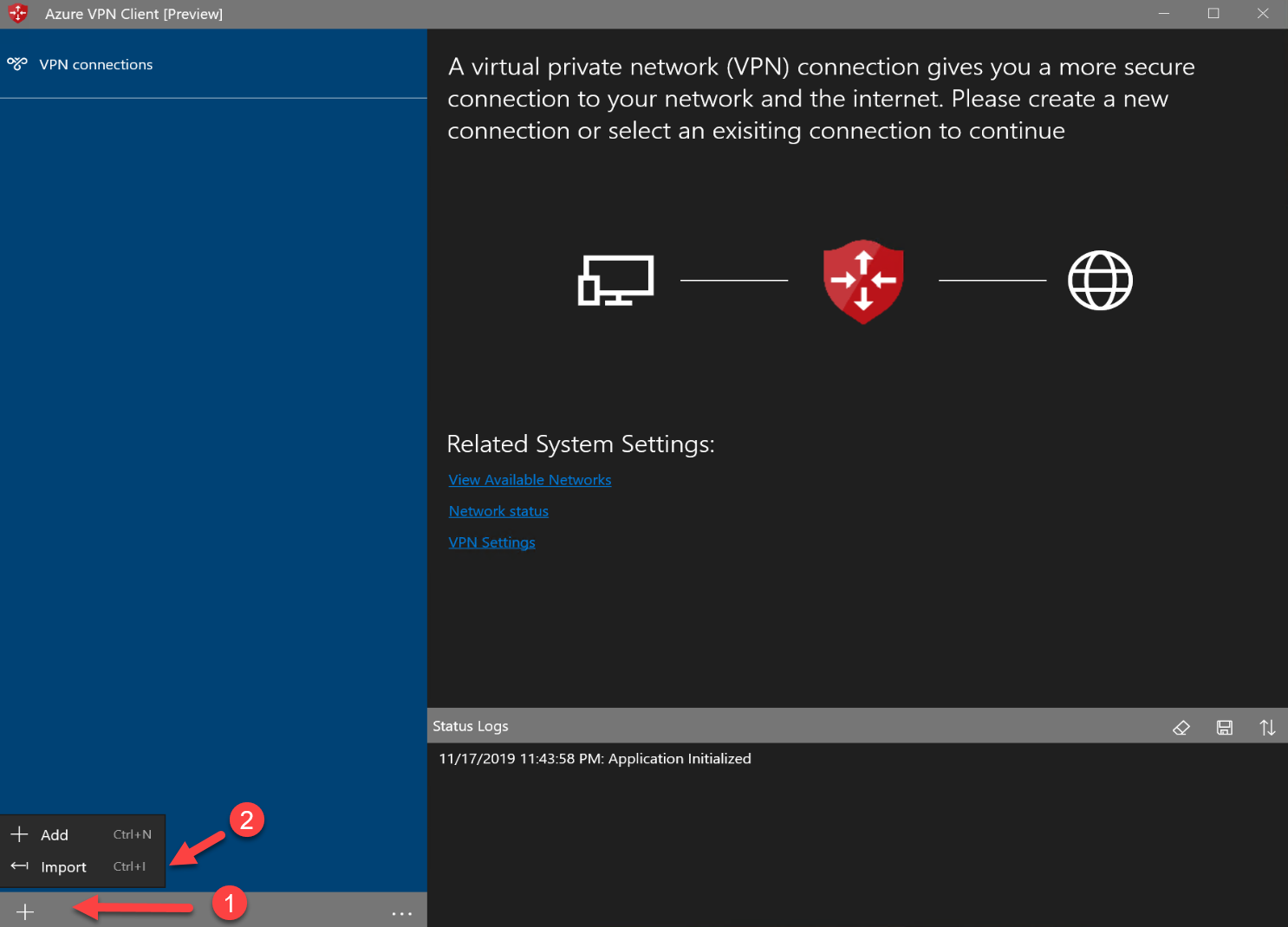The image size is (1288, 927).
Task: Choose Import from the popup menu
Action: [82, 866]
